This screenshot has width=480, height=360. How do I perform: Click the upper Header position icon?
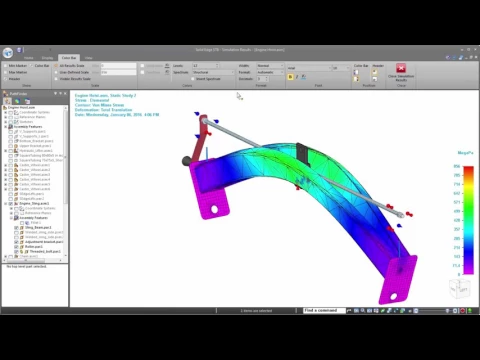click(375, 72)
